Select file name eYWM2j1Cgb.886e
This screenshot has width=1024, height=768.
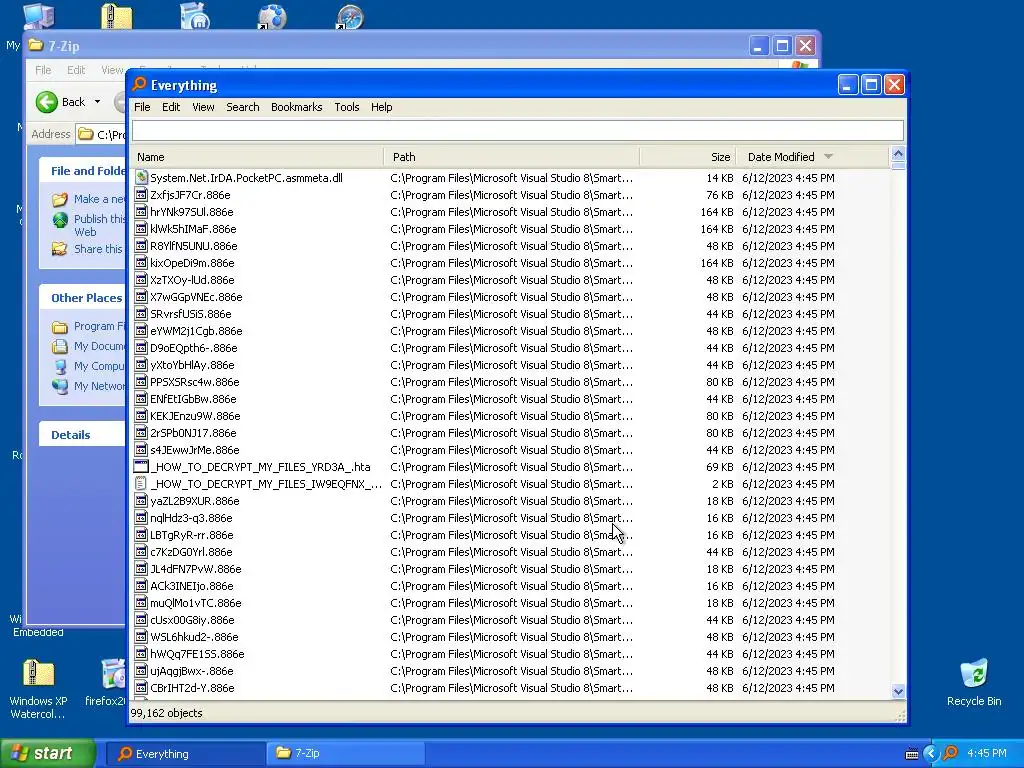coord(196,331)
